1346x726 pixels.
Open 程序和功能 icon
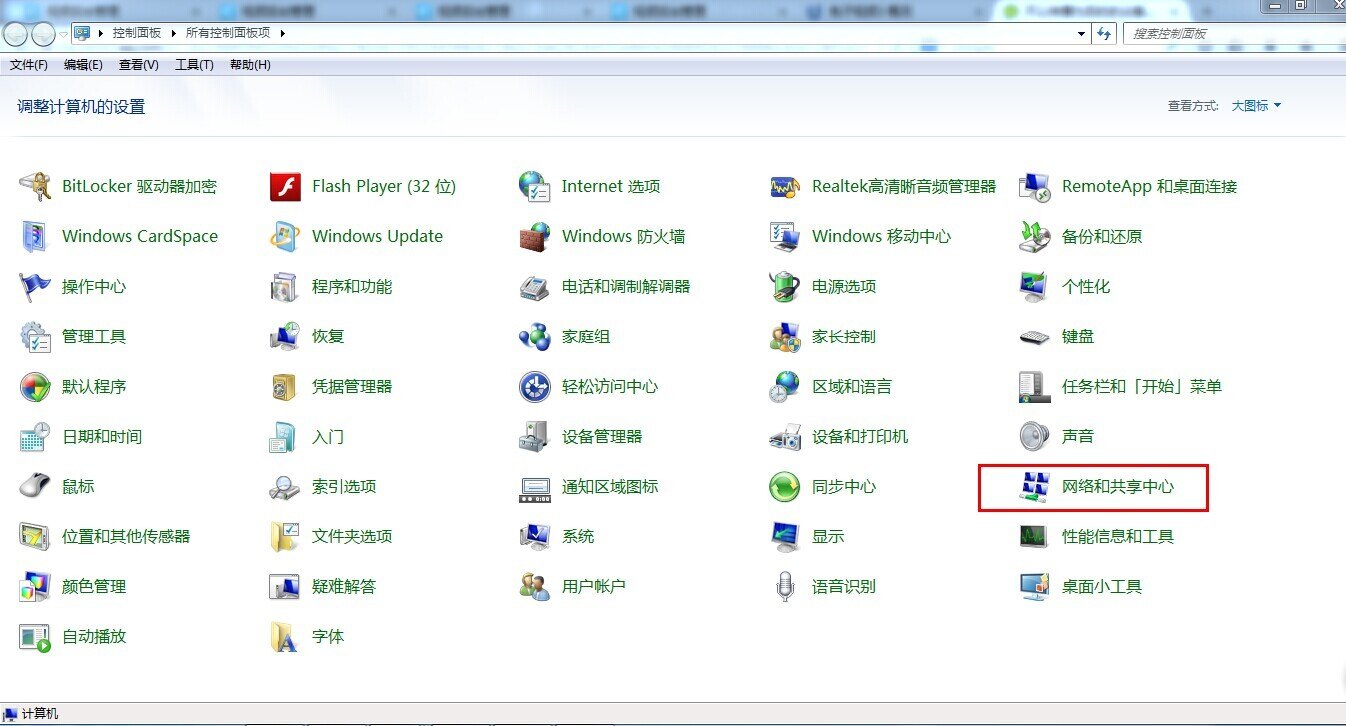(285, 286)
